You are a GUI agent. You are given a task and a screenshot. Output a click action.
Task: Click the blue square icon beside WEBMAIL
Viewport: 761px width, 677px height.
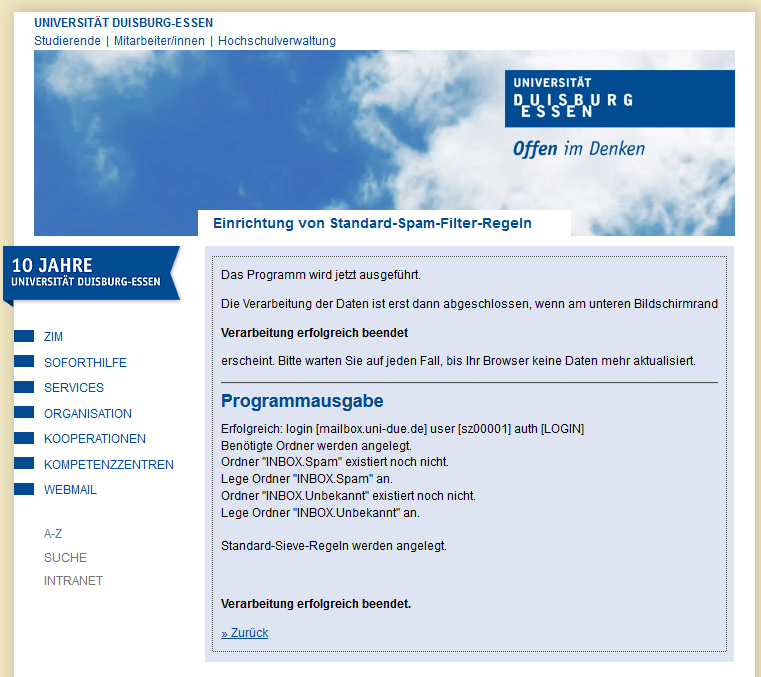24,490
